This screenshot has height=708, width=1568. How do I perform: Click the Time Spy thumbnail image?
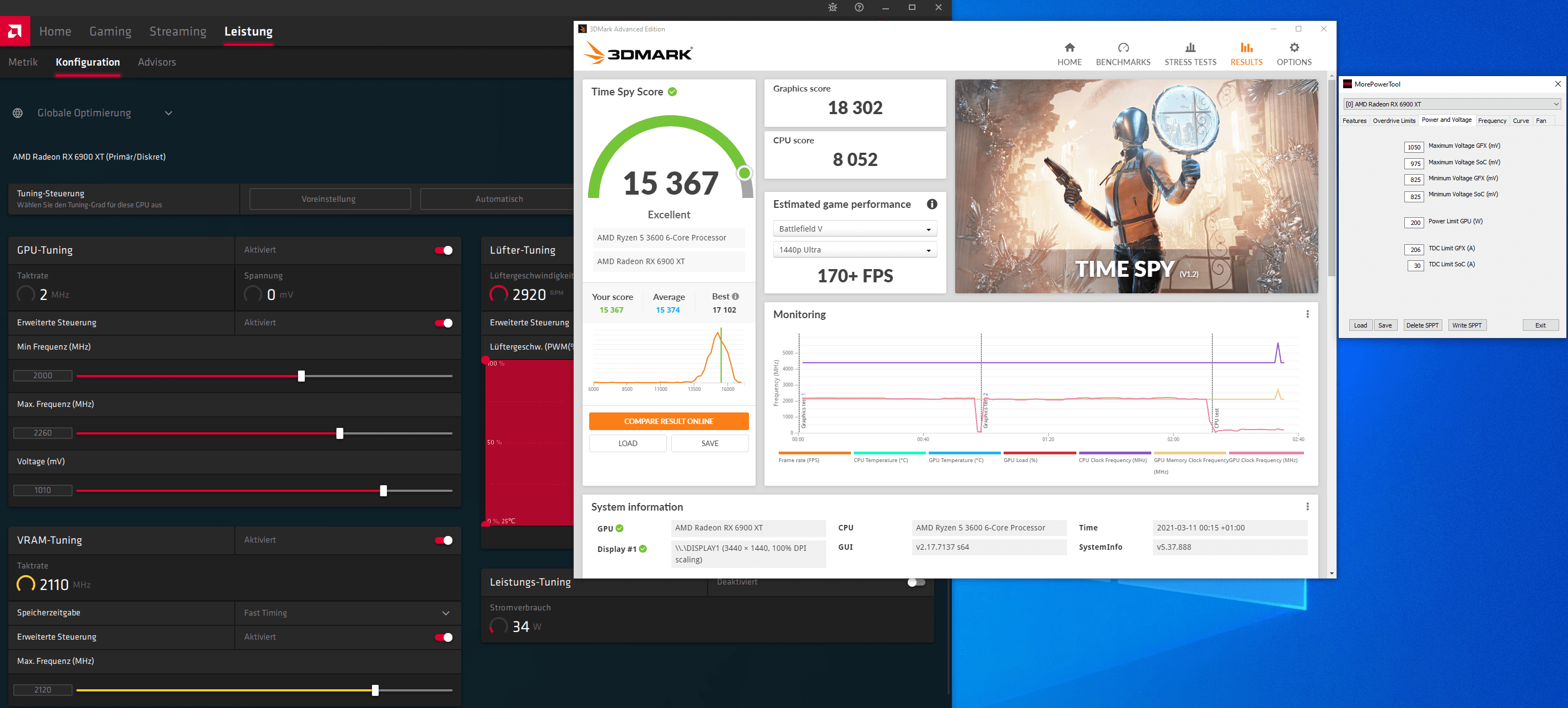[1136, 186]
